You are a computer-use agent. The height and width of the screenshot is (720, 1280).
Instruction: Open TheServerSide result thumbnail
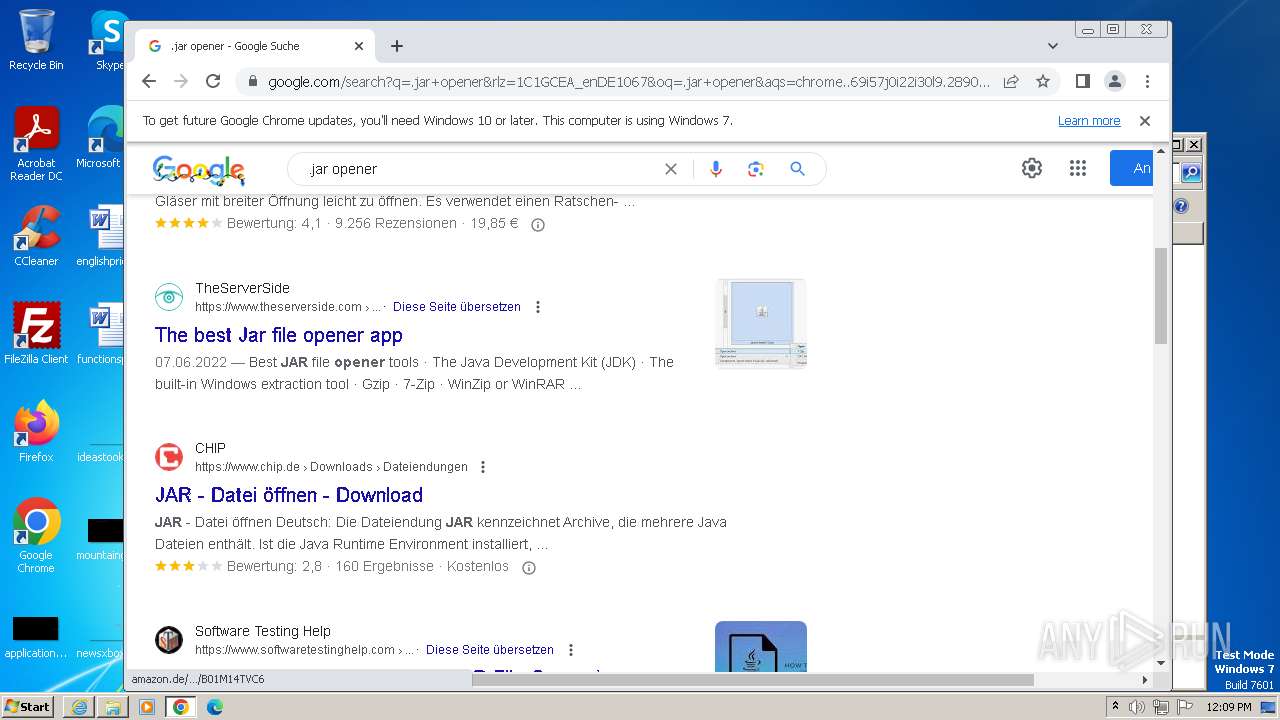tap(761, 324)
